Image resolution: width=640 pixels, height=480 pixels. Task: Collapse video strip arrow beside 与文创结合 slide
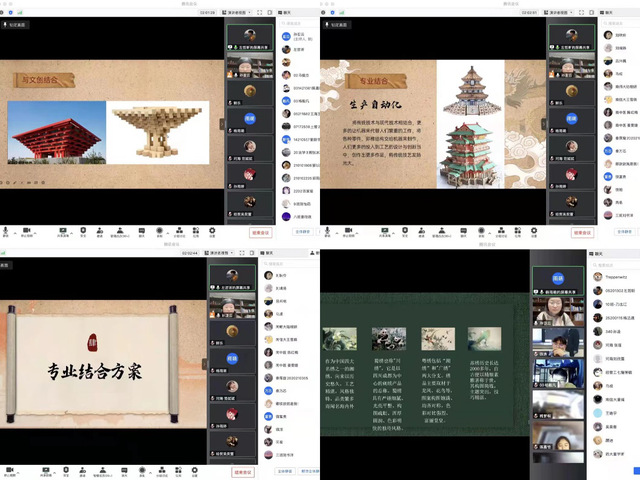click(222, 125)
